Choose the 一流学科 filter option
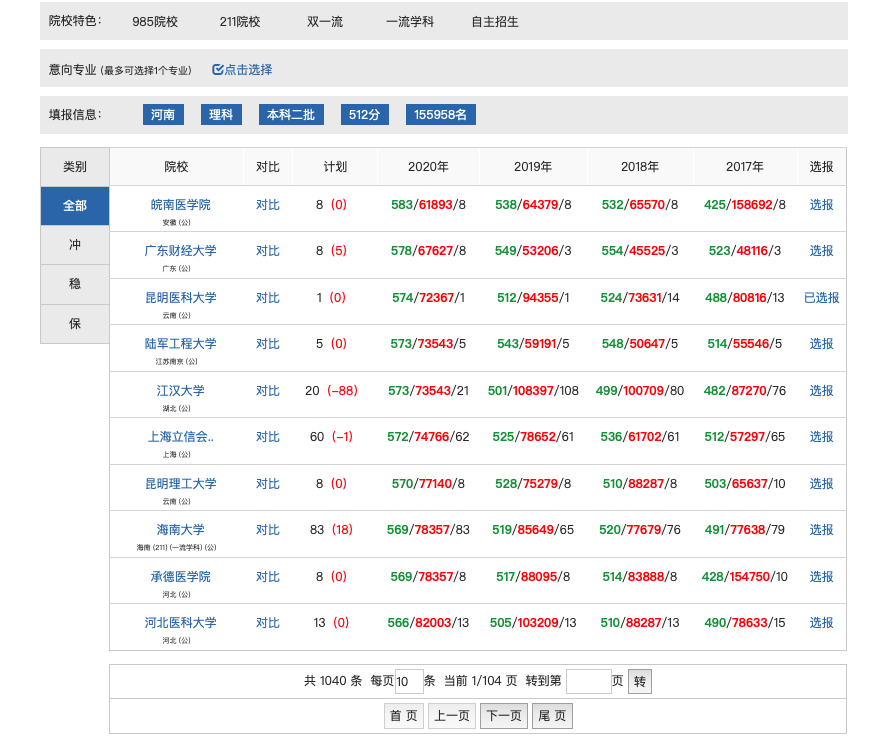Screen dimensions: 889x754 tap(410, 21)
